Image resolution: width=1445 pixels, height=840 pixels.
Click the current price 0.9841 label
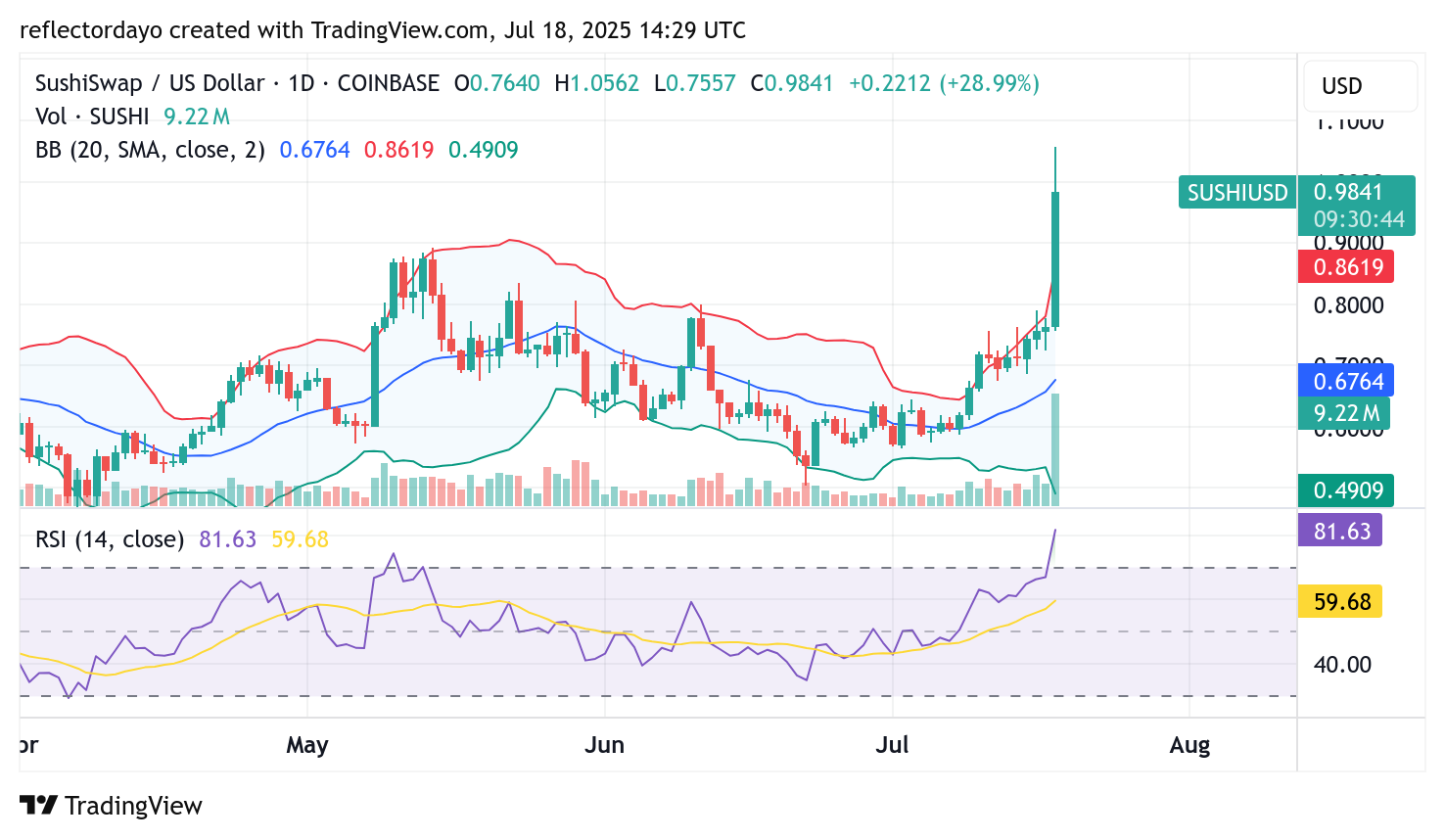[x=1348, y=192]
